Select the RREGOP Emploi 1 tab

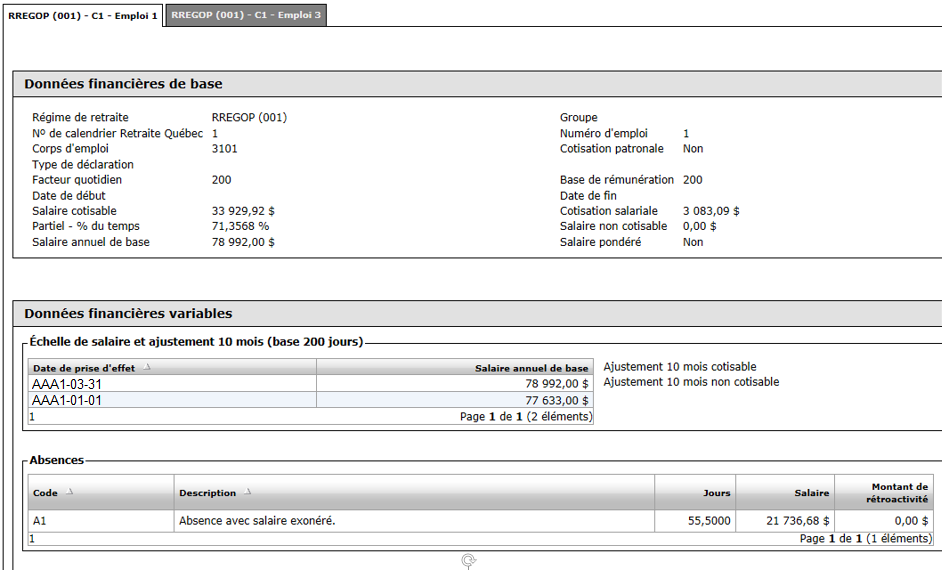pyautogui.click(x=82, y=16)
